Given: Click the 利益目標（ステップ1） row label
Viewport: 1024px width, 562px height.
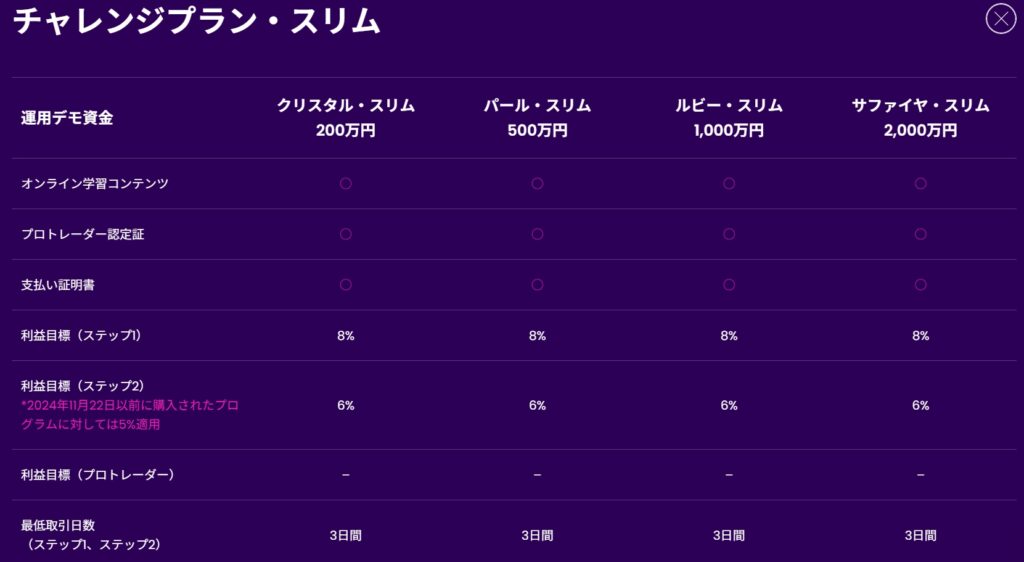Looking at the screenshot, I should click(x=81, y=336).
